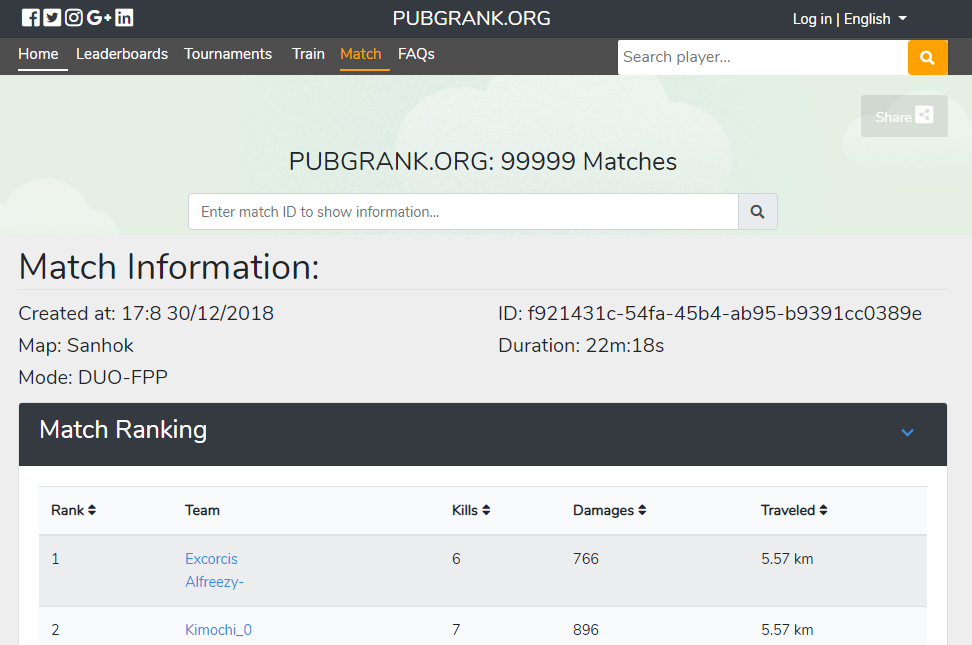Toggle sort order on the Damages column
Viewport: 972px width, 645px height.
click(641, 510)
